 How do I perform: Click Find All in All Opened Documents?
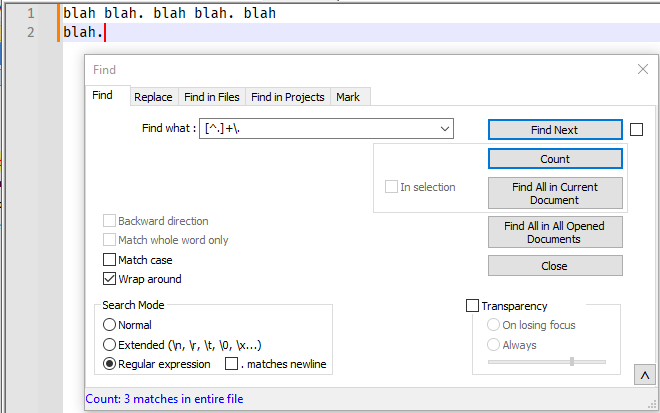[x=555, y=232]
